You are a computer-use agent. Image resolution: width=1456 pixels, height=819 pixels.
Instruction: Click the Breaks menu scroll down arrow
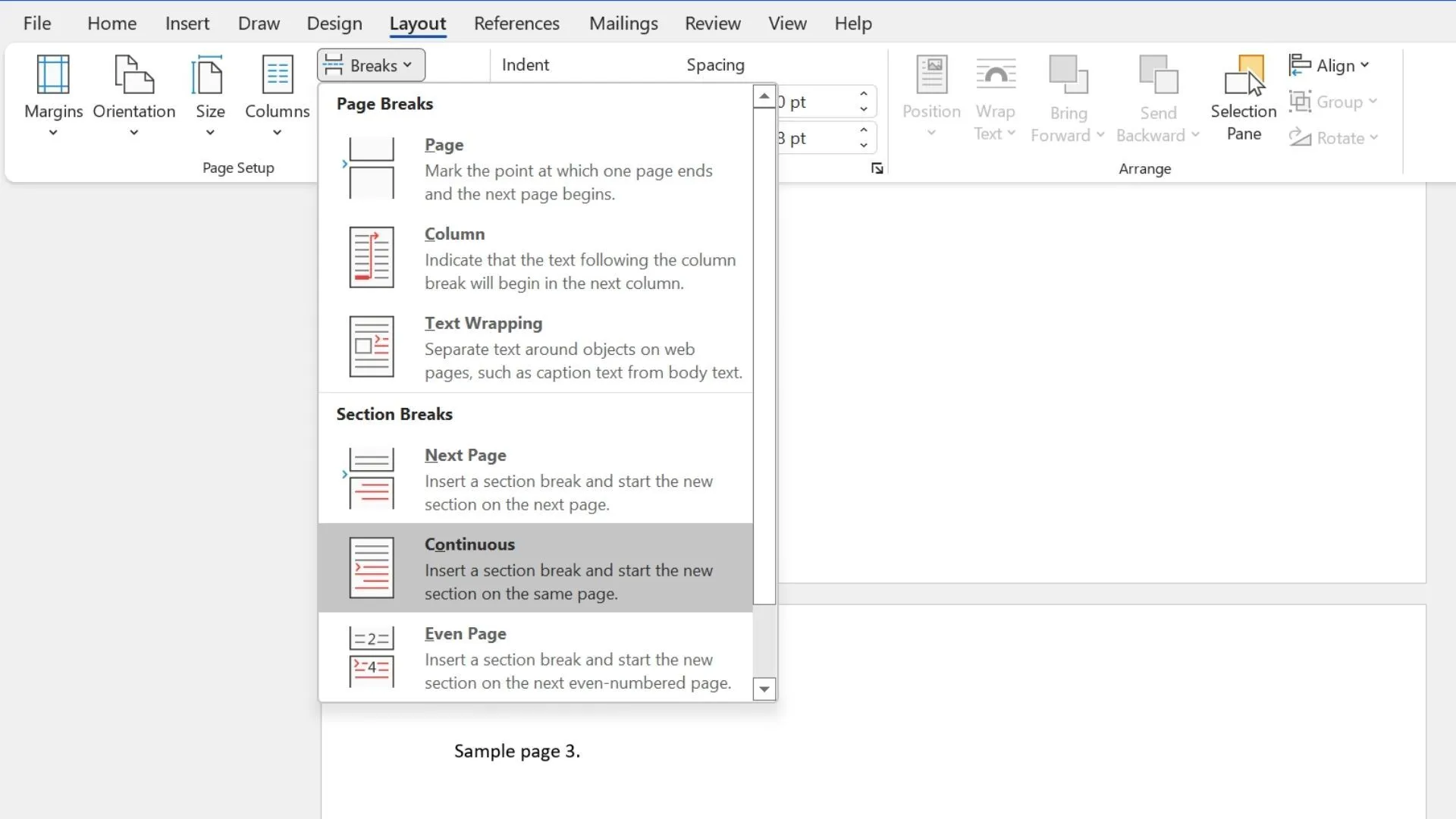pyautogui.click(x=764, y=689)
